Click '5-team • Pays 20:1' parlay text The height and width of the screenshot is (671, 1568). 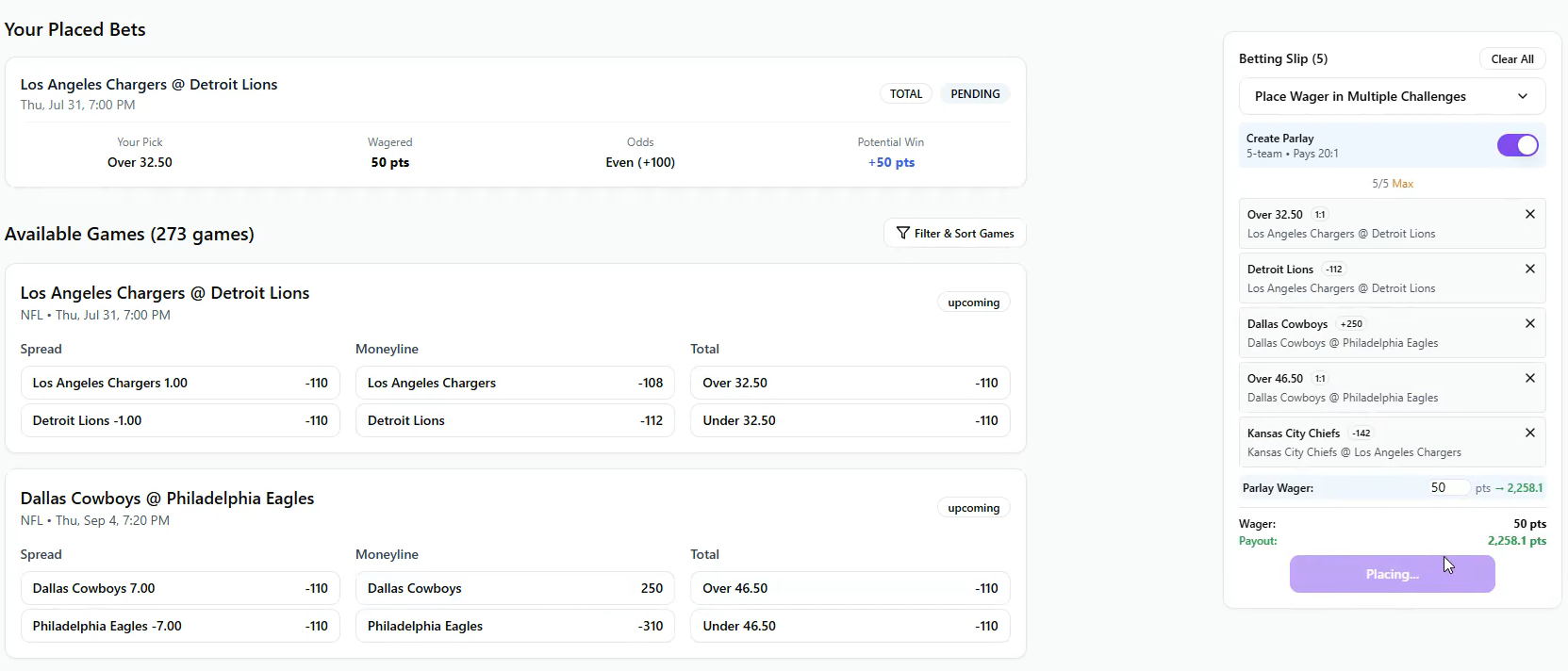[1292, 154]
